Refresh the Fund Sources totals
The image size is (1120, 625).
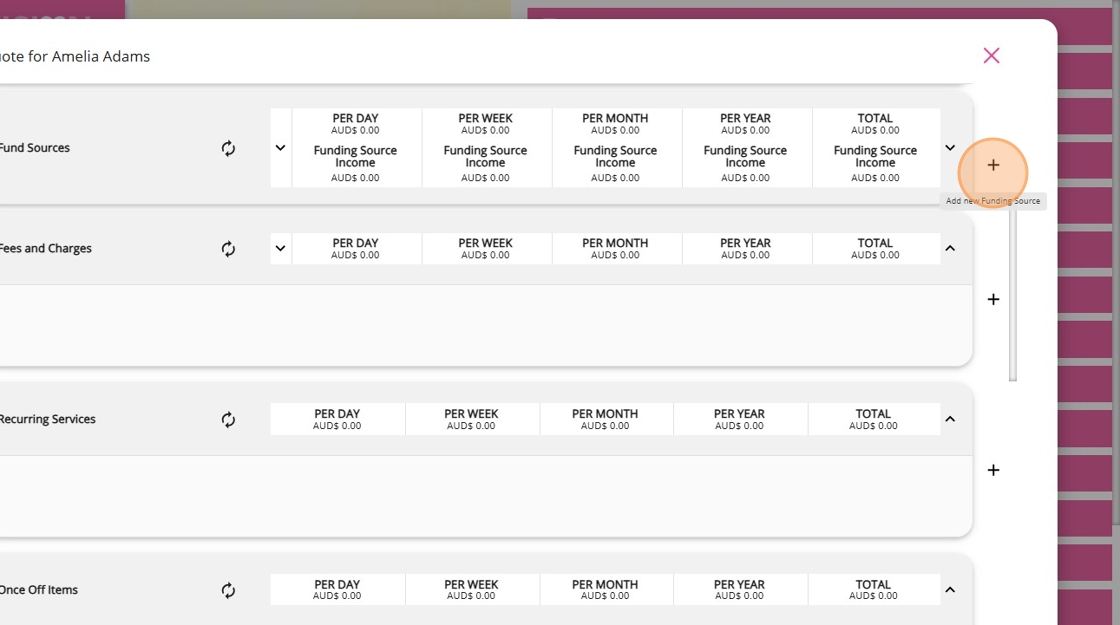228,149
